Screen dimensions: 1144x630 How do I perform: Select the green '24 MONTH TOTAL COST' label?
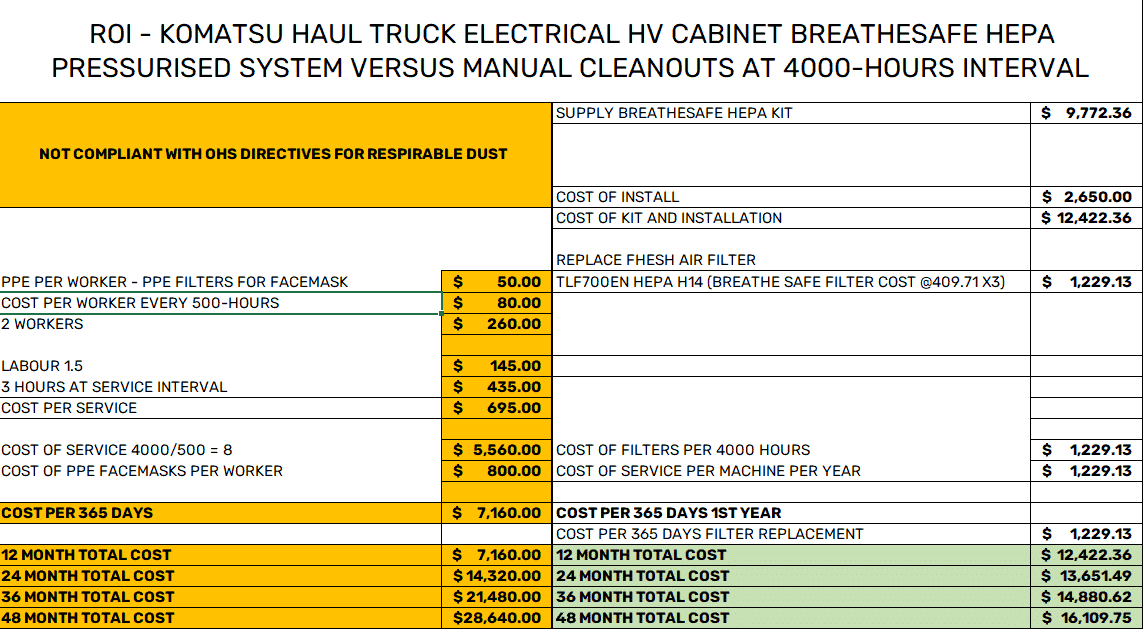(x=792, y=576)
